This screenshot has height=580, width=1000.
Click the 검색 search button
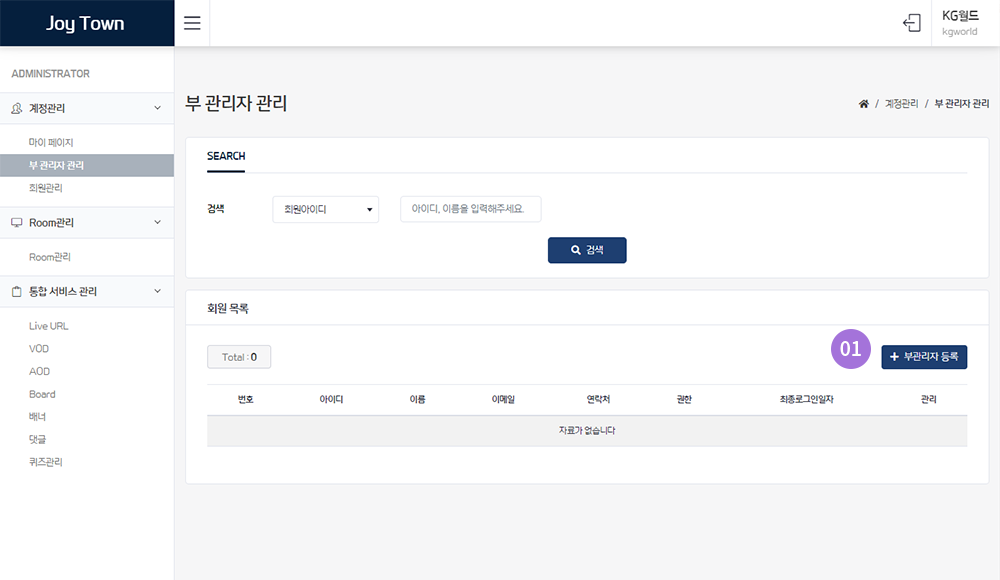587,250
